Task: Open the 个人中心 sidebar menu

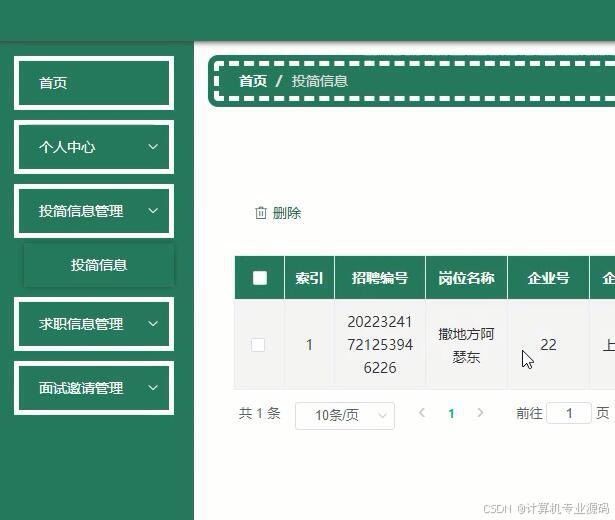Action: coord(94,147)
